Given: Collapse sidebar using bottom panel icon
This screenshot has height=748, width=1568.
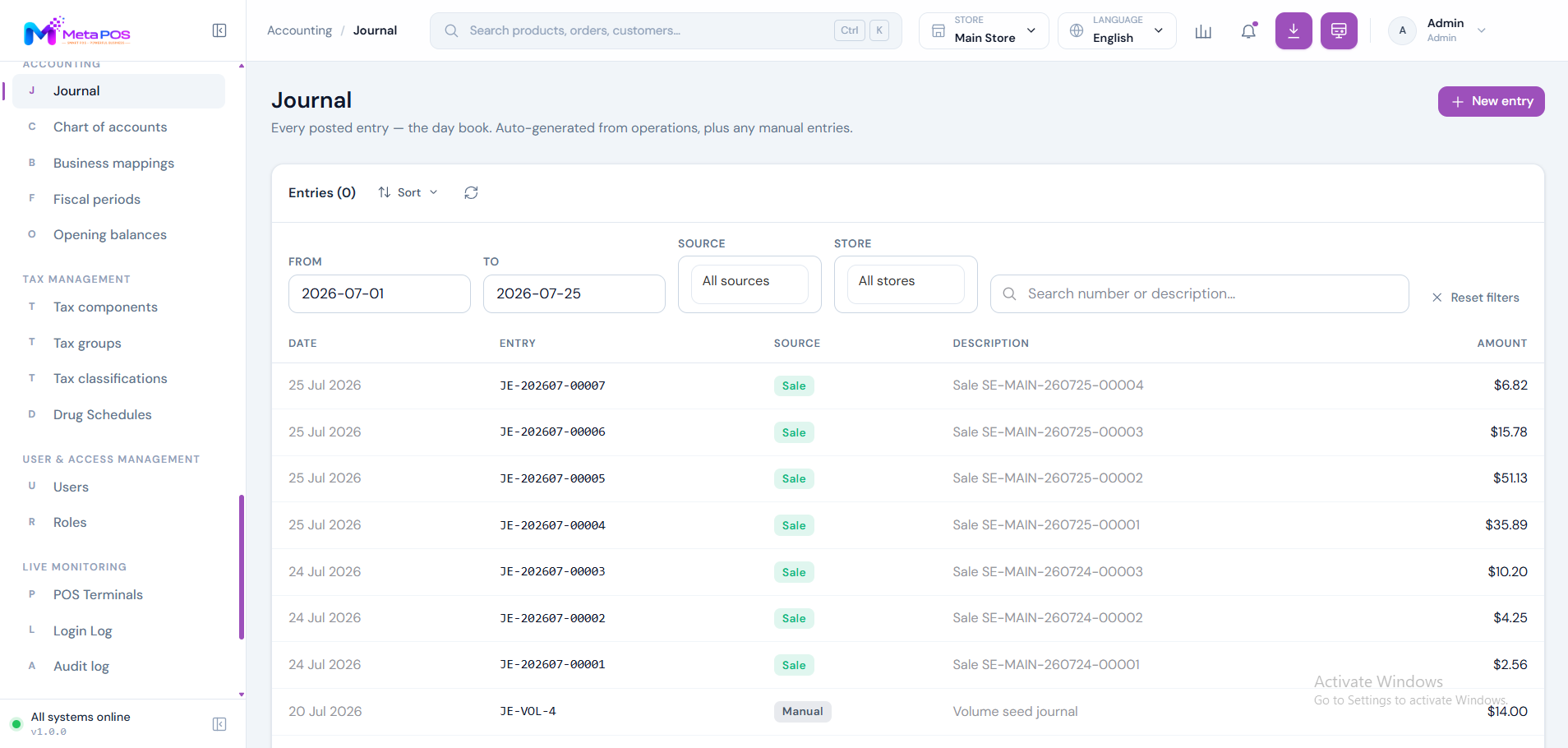Looking at the screenshot, I should point(219,724).
